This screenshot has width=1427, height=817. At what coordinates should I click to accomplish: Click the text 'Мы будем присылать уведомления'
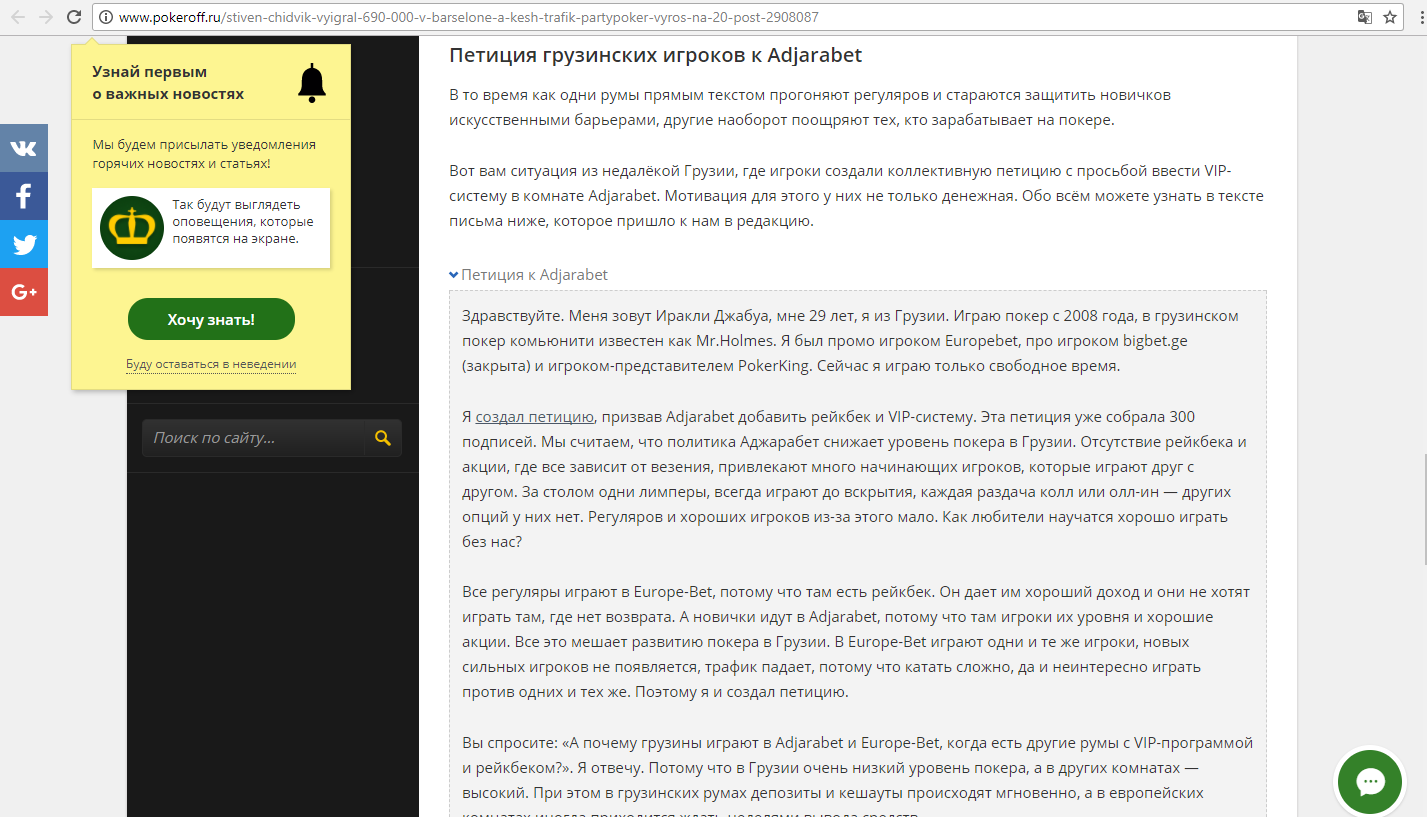[x=204, y=153]
